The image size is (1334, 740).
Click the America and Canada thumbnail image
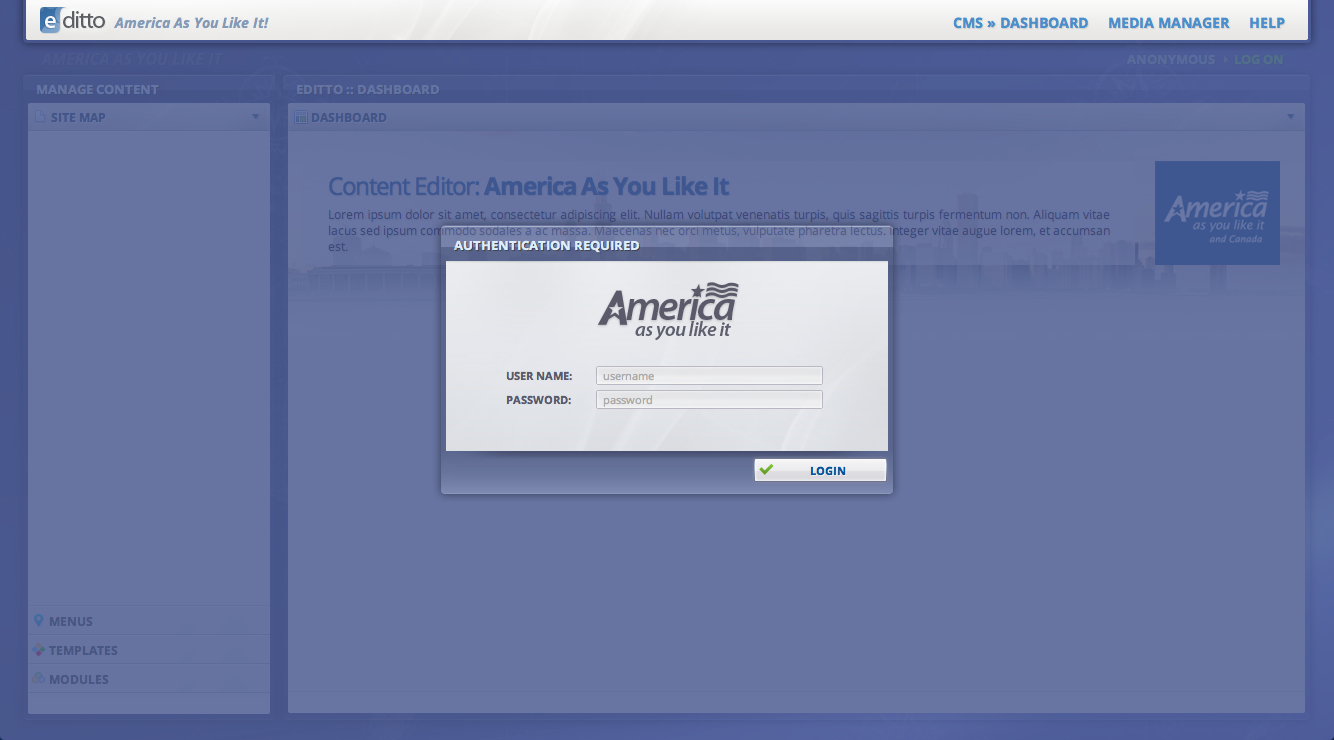tap(1217, 213)
